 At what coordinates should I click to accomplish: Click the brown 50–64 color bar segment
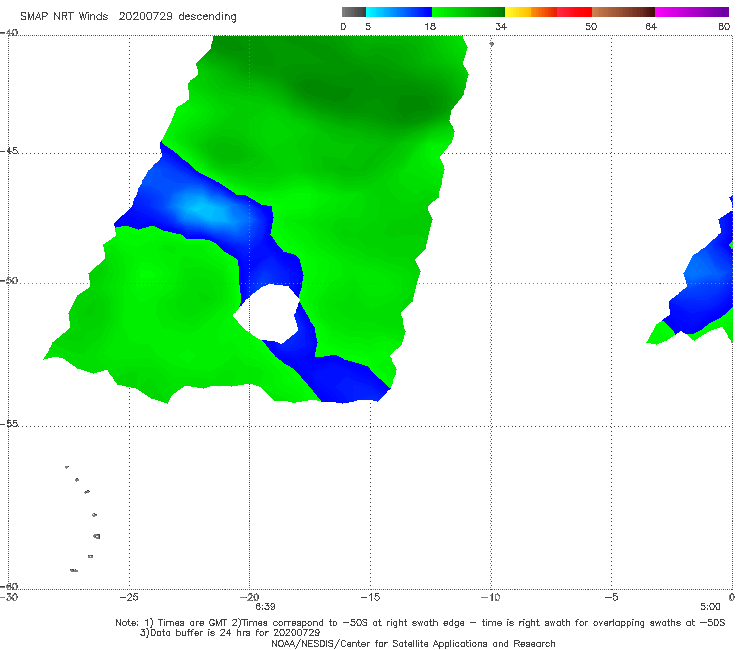tap(623, 12)
